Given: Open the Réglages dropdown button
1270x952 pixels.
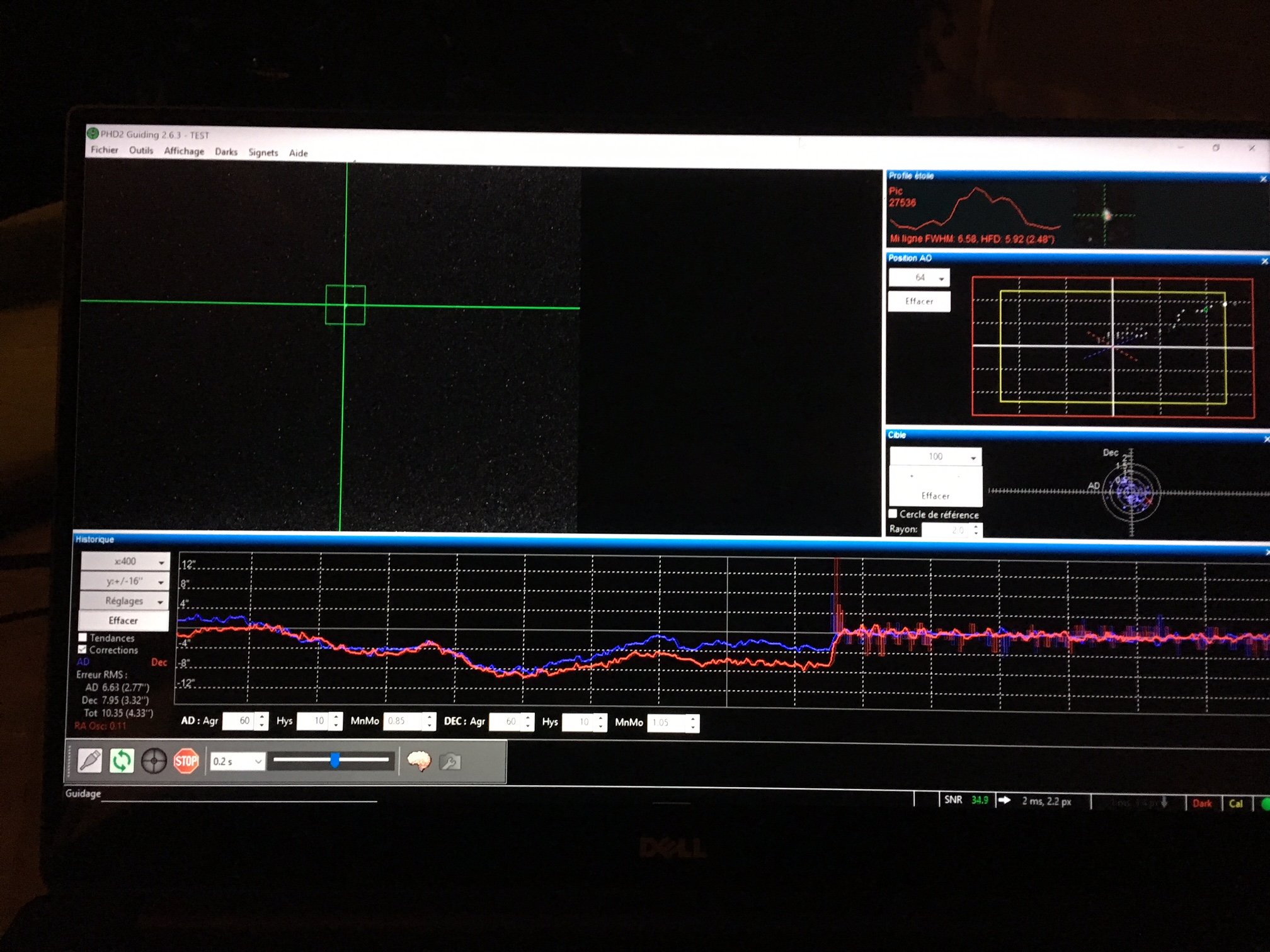Looking at the screenshot, I should (x=125, y=601).
